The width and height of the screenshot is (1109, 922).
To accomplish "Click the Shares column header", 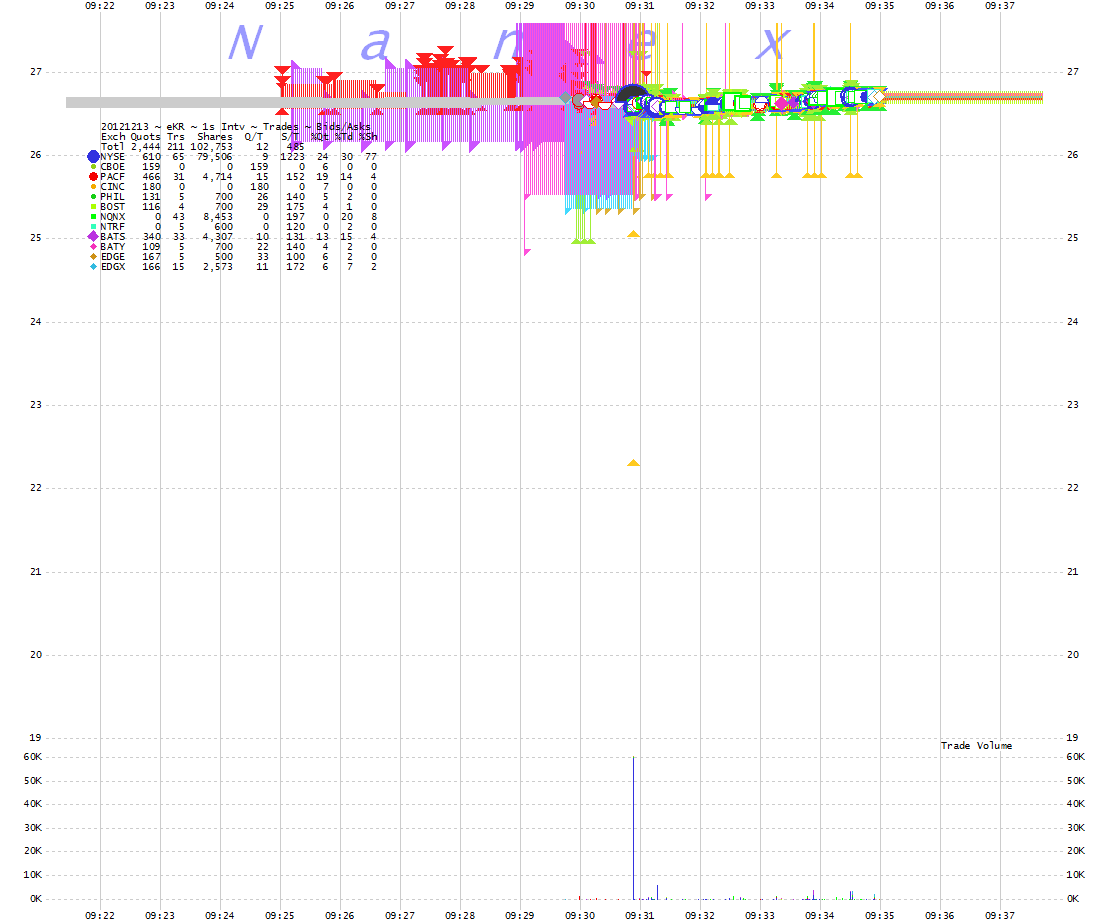I will 214,136.
